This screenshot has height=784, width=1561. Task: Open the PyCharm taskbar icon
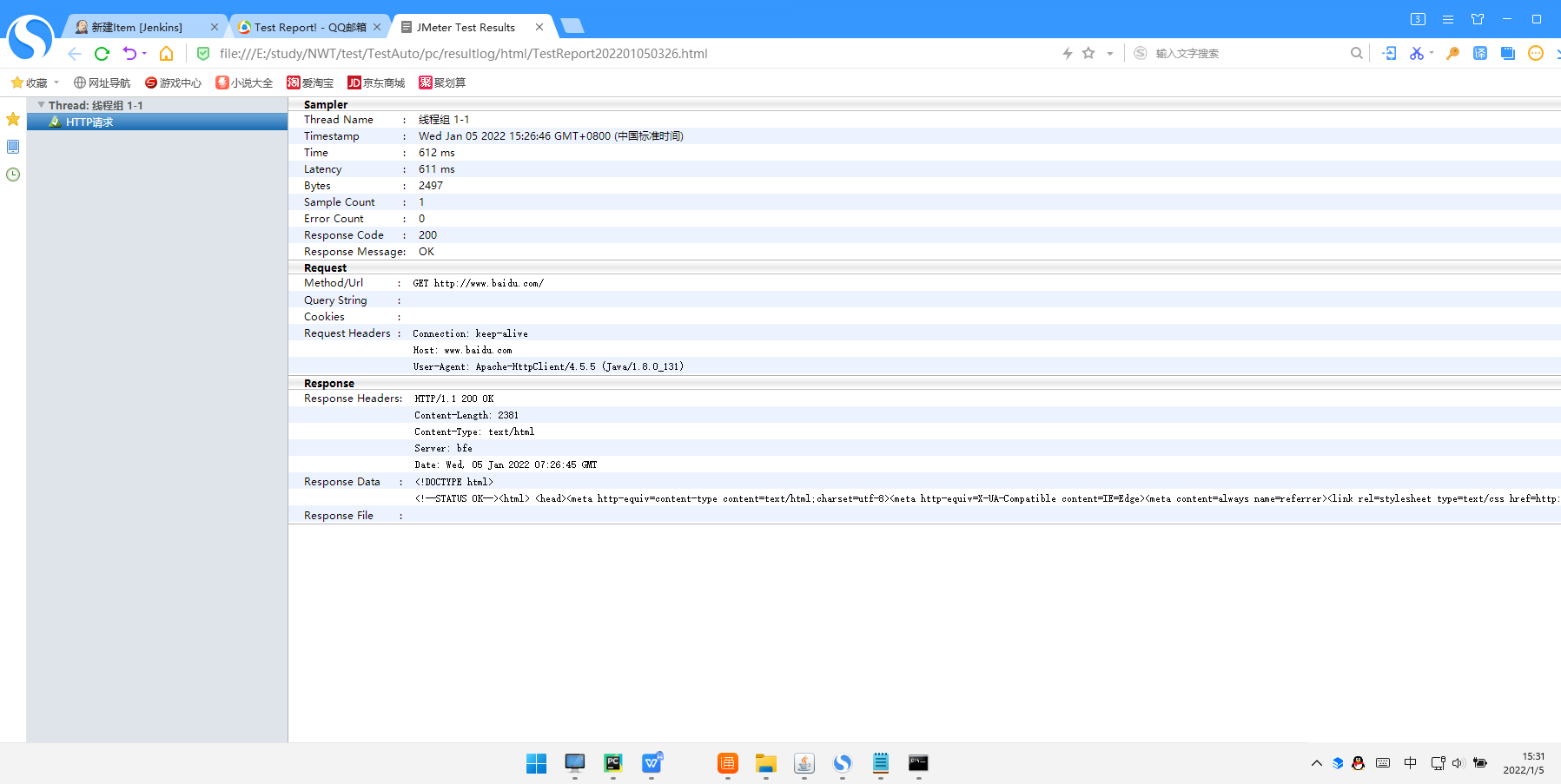tap(613, 763)
